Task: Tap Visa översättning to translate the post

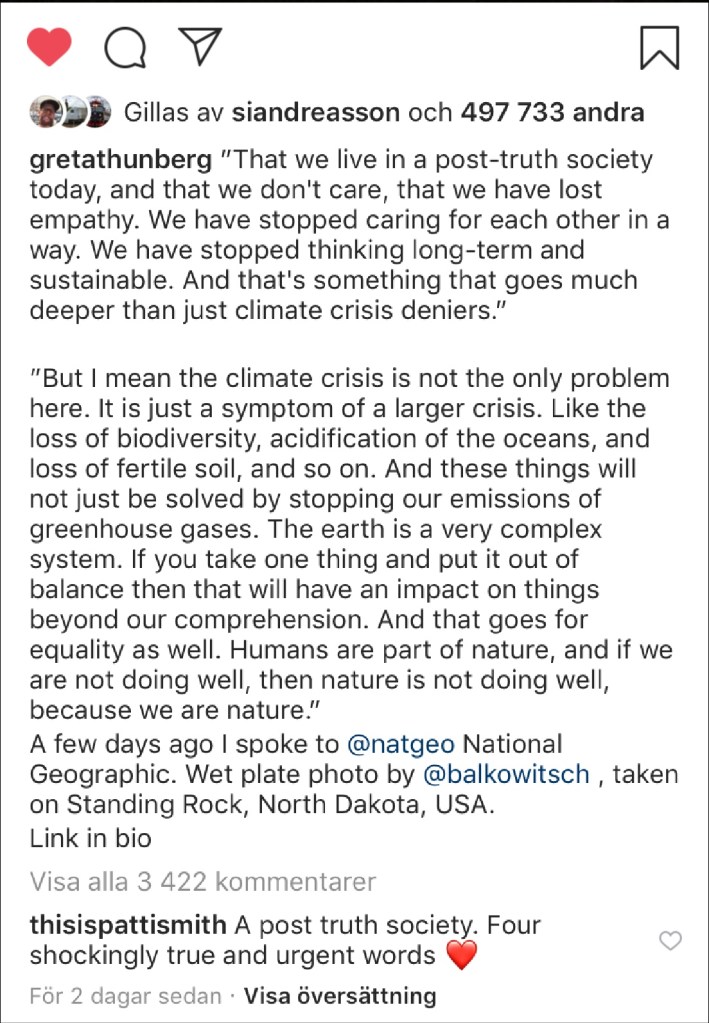Action: (340, 996)
